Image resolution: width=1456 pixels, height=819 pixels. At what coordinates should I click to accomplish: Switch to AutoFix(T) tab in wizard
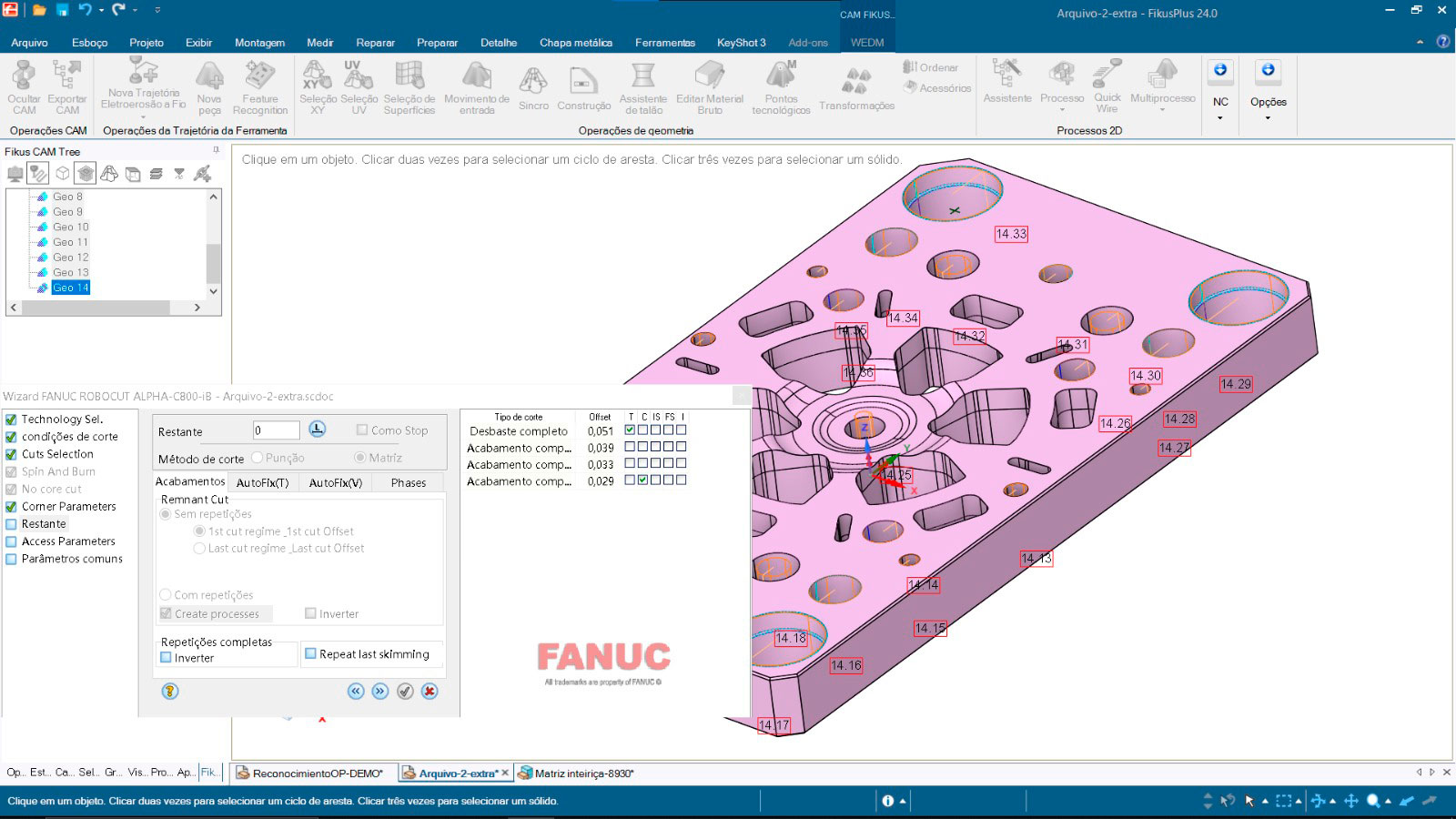[262, 482]
